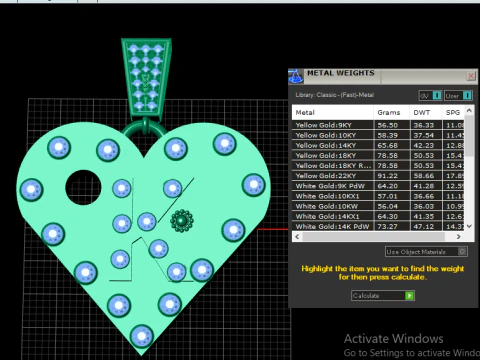The image size is (480, 360).
Task: Click the 41.28 DWT value
Action: [424, 186]
